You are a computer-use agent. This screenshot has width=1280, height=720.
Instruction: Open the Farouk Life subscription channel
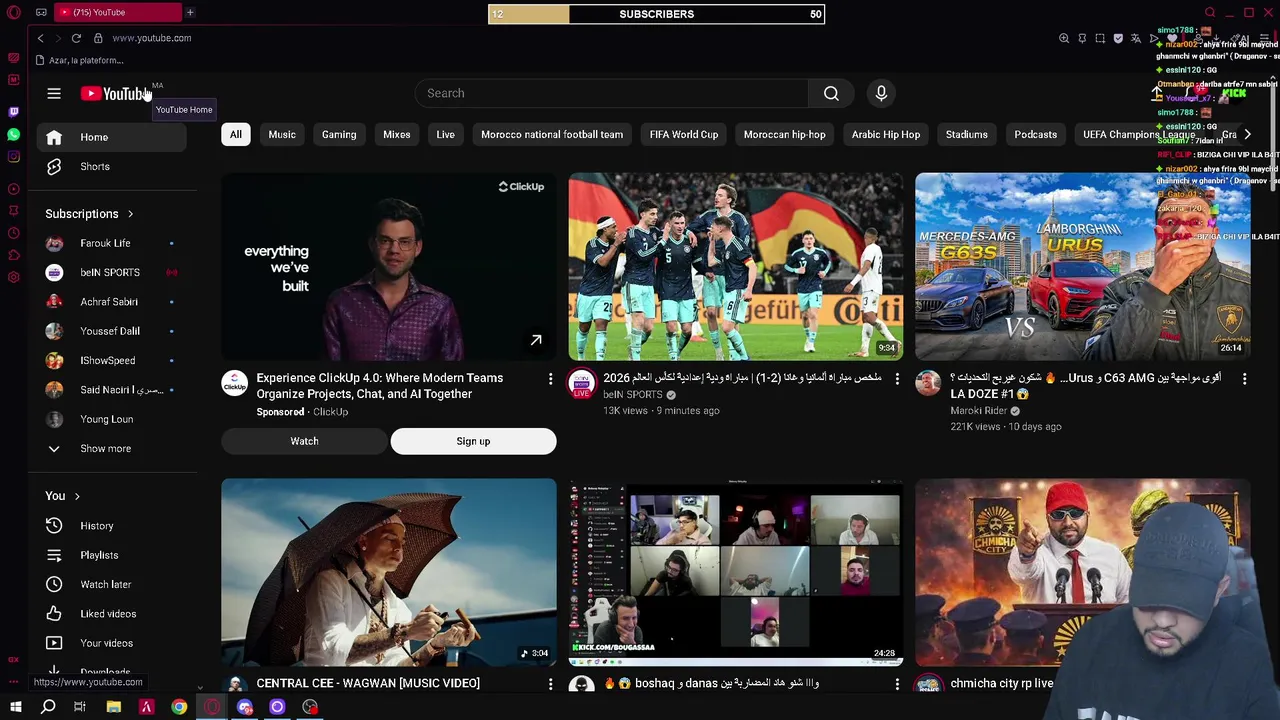112,243
